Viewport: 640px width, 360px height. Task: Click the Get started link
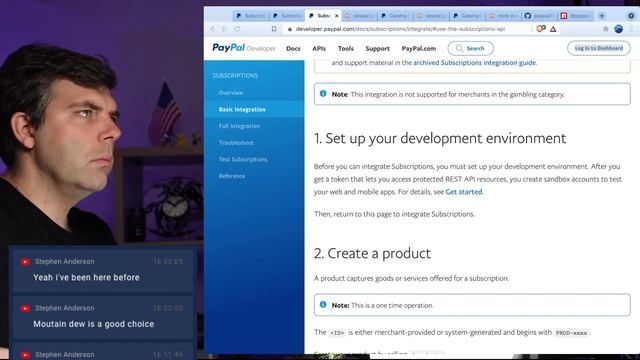[464, 191]
